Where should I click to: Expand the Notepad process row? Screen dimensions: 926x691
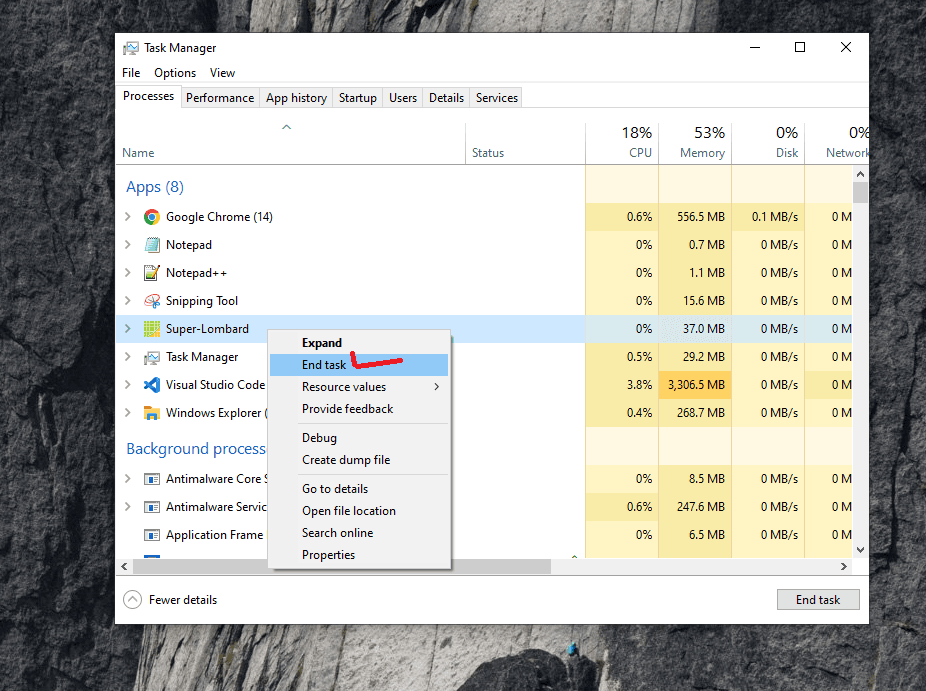click(128, 245)
